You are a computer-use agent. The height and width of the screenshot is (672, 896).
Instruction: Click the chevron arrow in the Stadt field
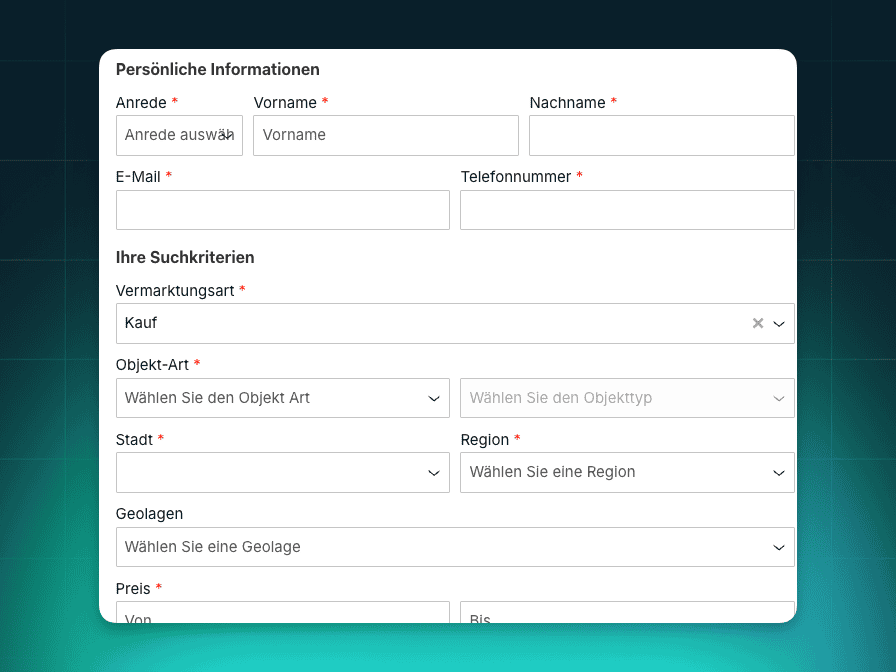pyautogui.click(x=434, y=472)
